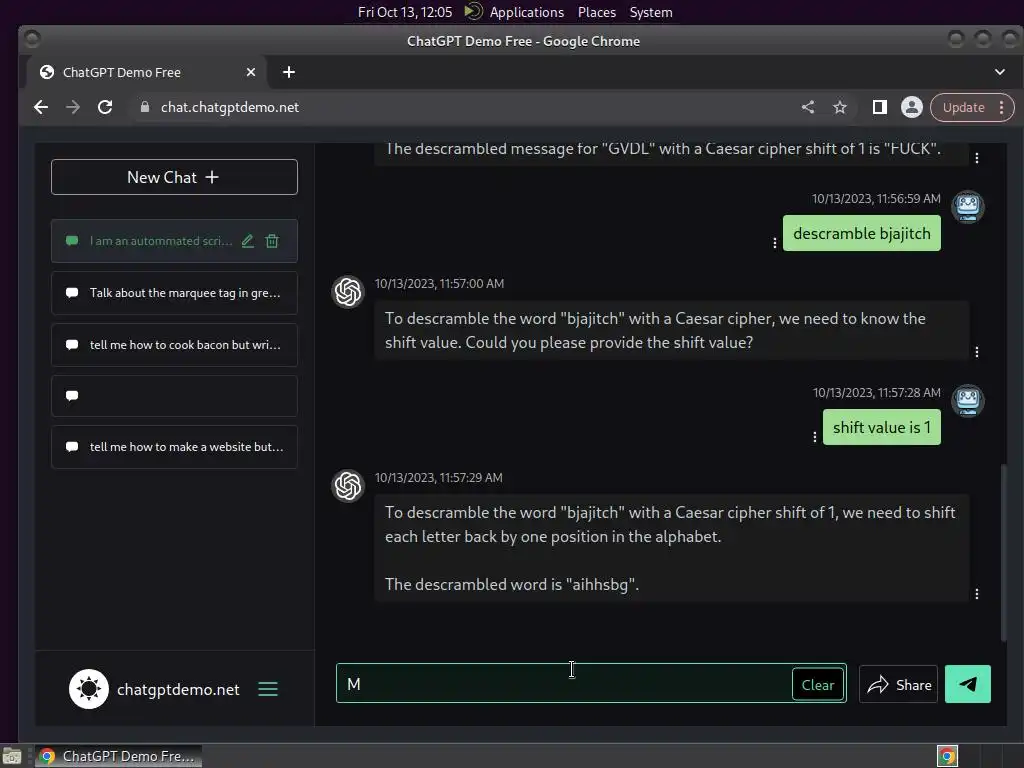Select the ChatGPT Demo Free taskbar window button
The image size is (1024, 768).
[x=118, y=756]
